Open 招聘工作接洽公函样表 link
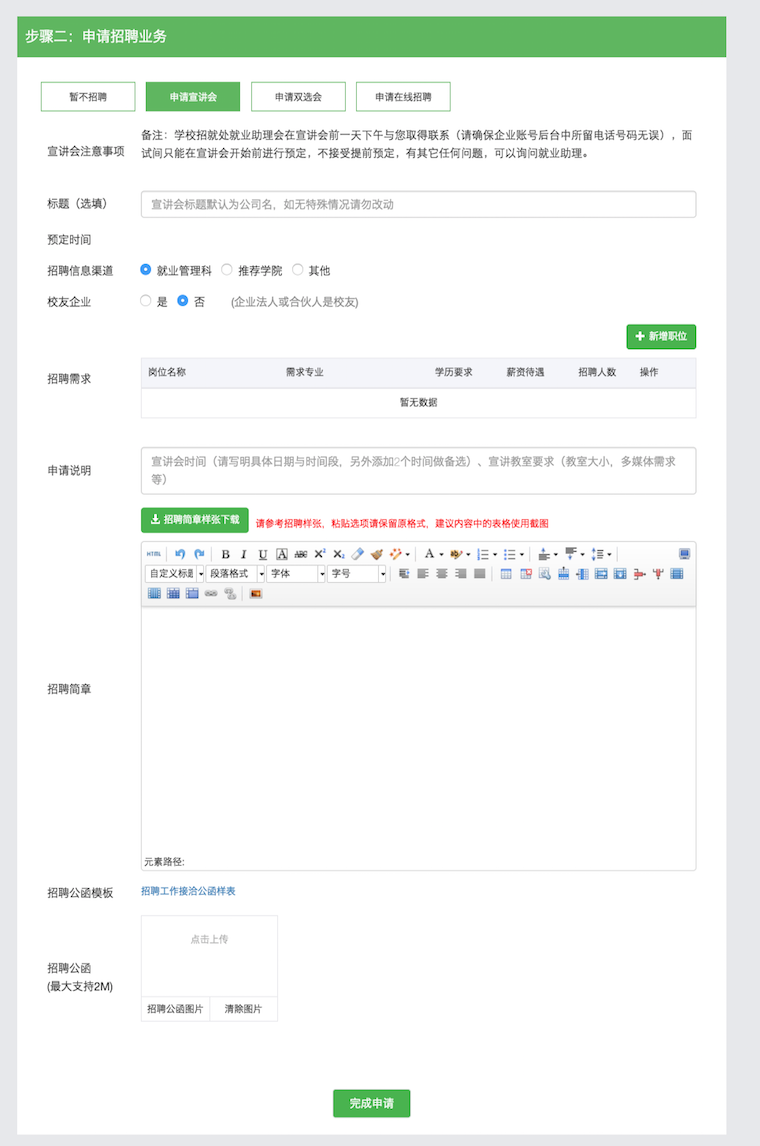This screenshot has height=1146, width=760. [188, 891]
